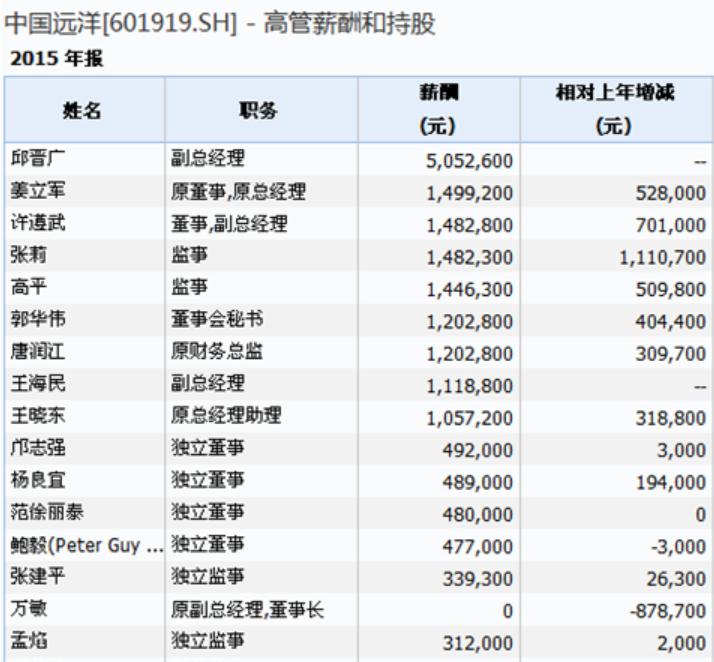Click salary value 1,118,800
This screenshot has height=662, width=714.
(469, 386)
